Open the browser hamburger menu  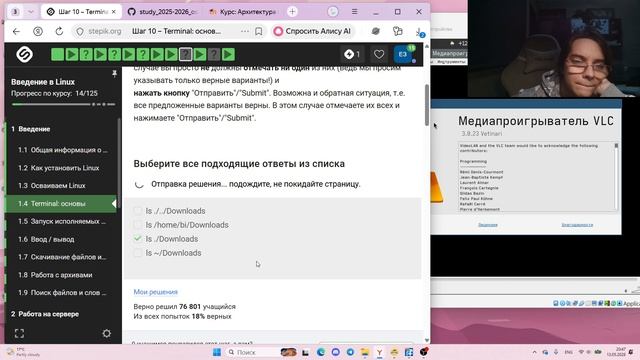click(x=354, y=12)
